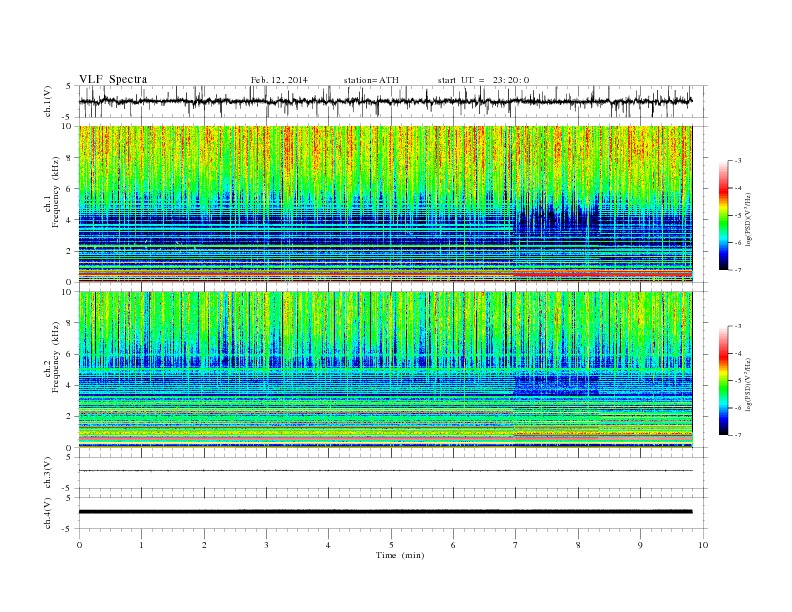Click the "6" tick on the time axis
Screen dimensions: 792x612
point(454,545)
